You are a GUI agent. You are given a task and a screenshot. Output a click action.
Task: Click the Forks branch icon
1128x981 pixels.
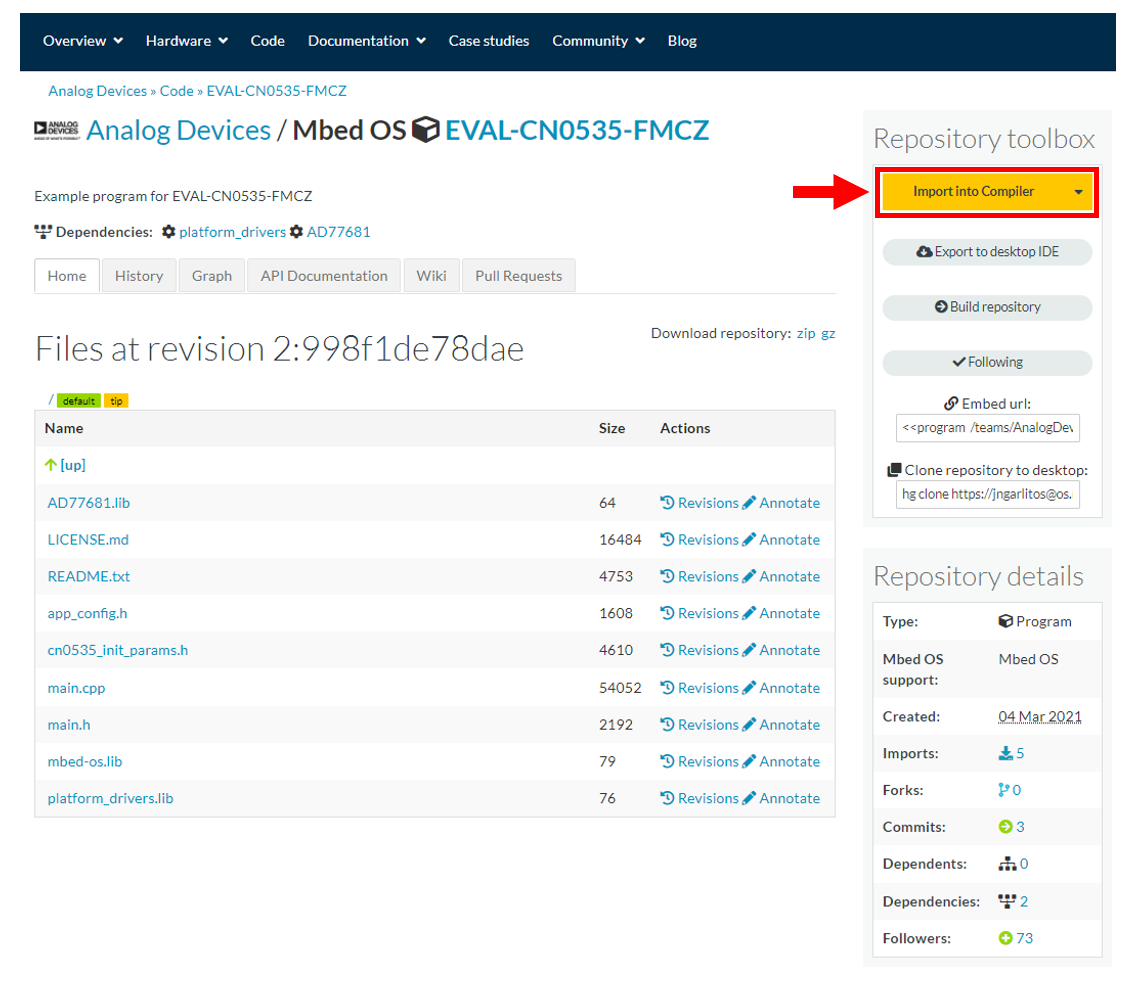[x=1004, y=790]
